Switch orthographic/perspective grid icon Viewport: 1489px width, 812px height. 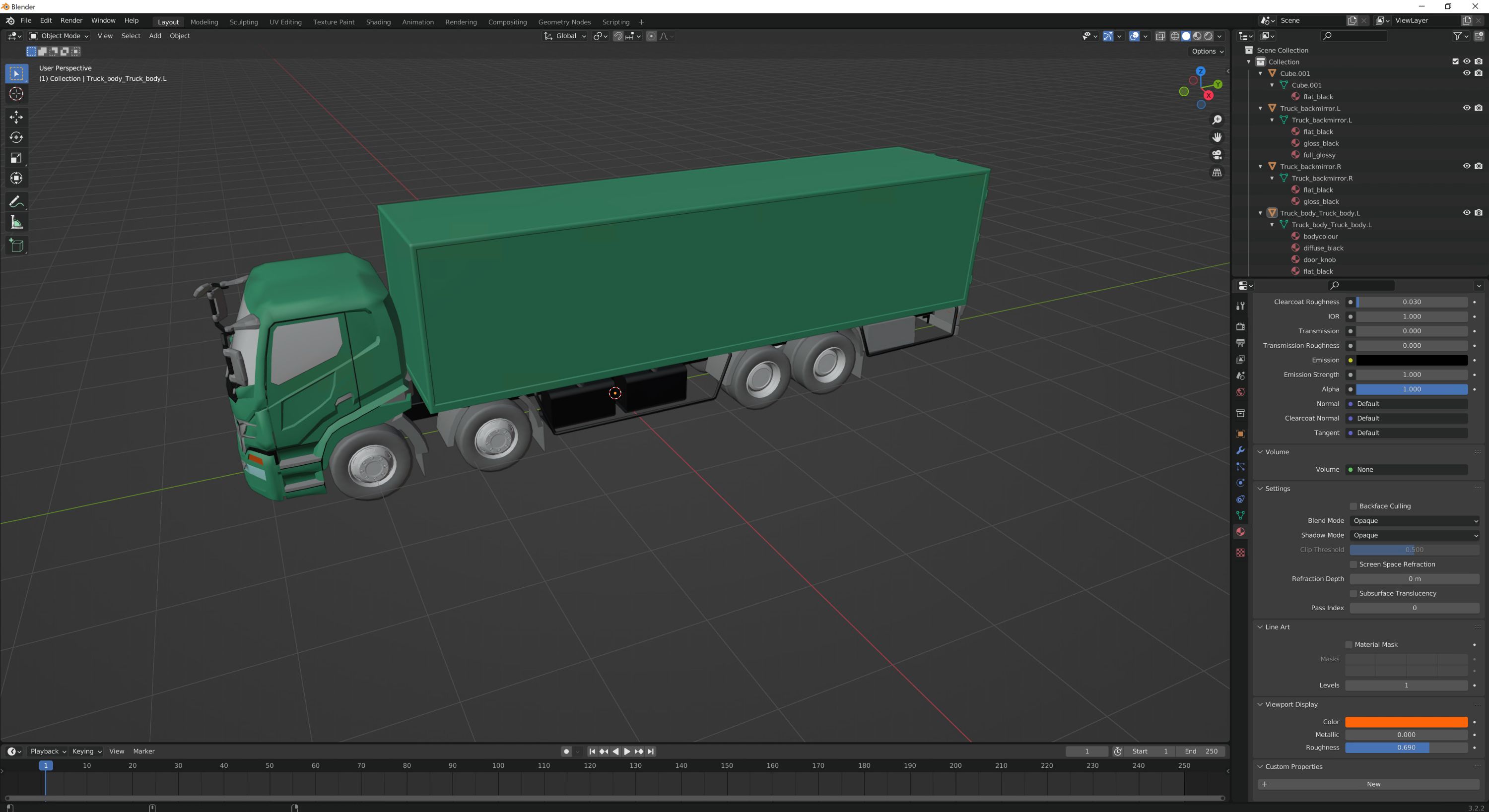1217,173
